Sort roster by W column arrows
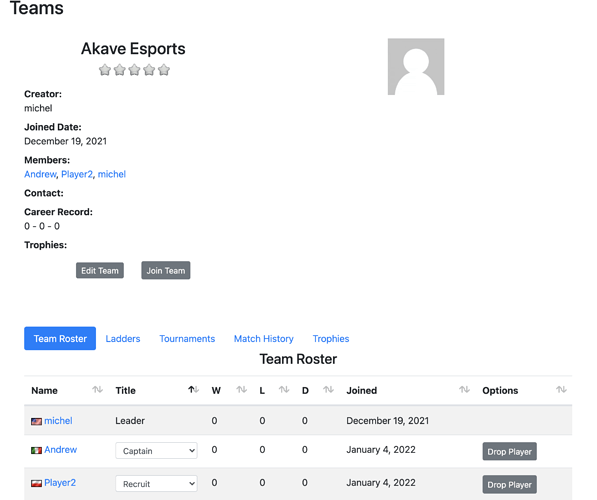 tap(241, 390)
